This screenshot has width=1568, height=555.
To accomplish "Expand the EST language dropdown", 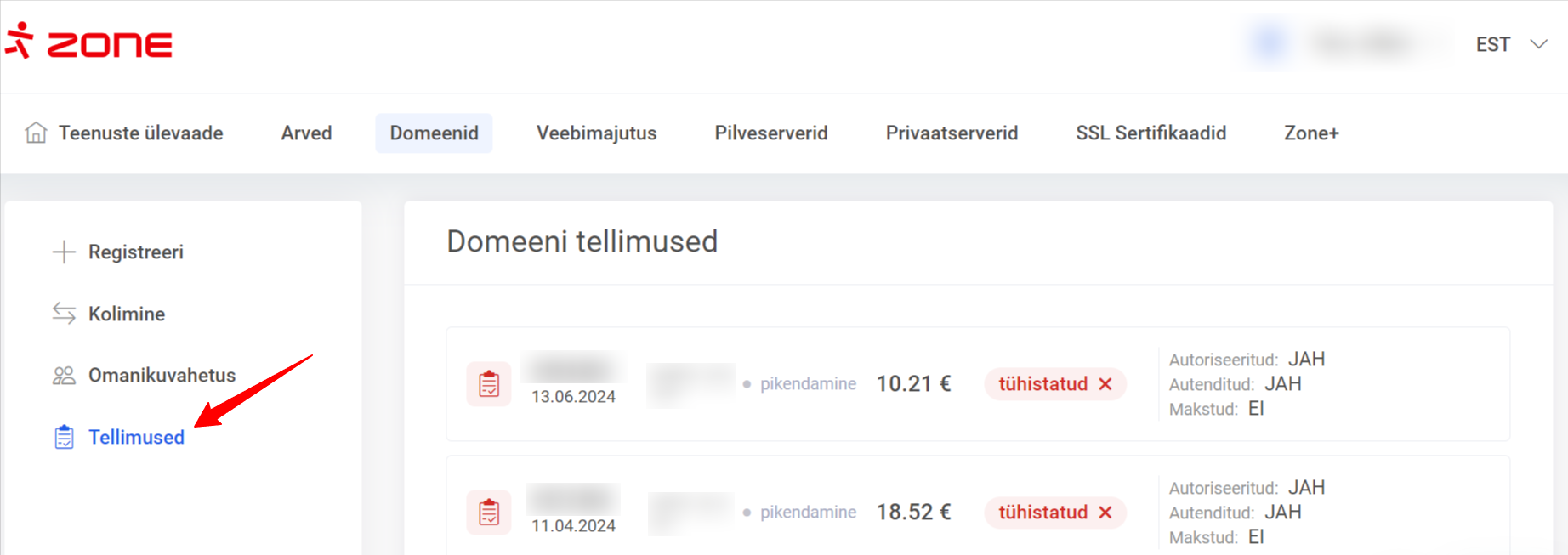I will pos(1511,44).
